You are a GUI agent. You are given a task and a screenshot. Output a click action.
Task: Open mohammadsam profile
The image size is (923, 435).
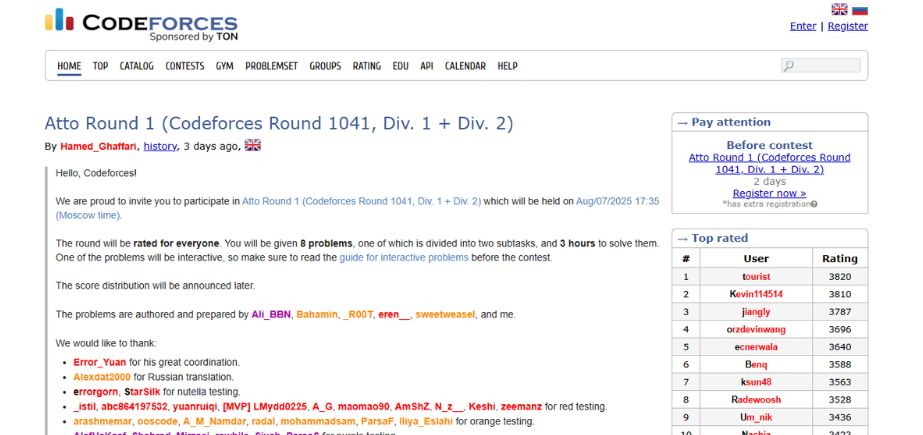pyautogui.click(x=318, y=421)
